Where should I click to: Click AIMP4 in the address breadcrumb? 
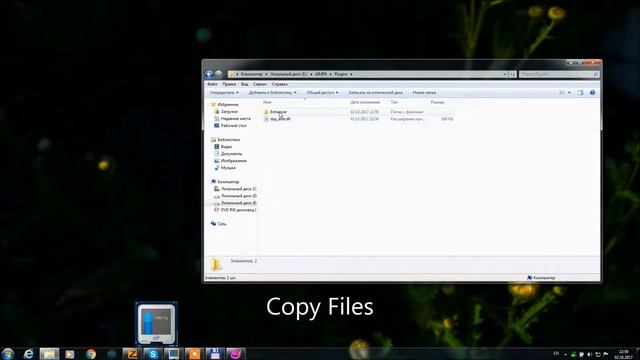pos(321,74)
